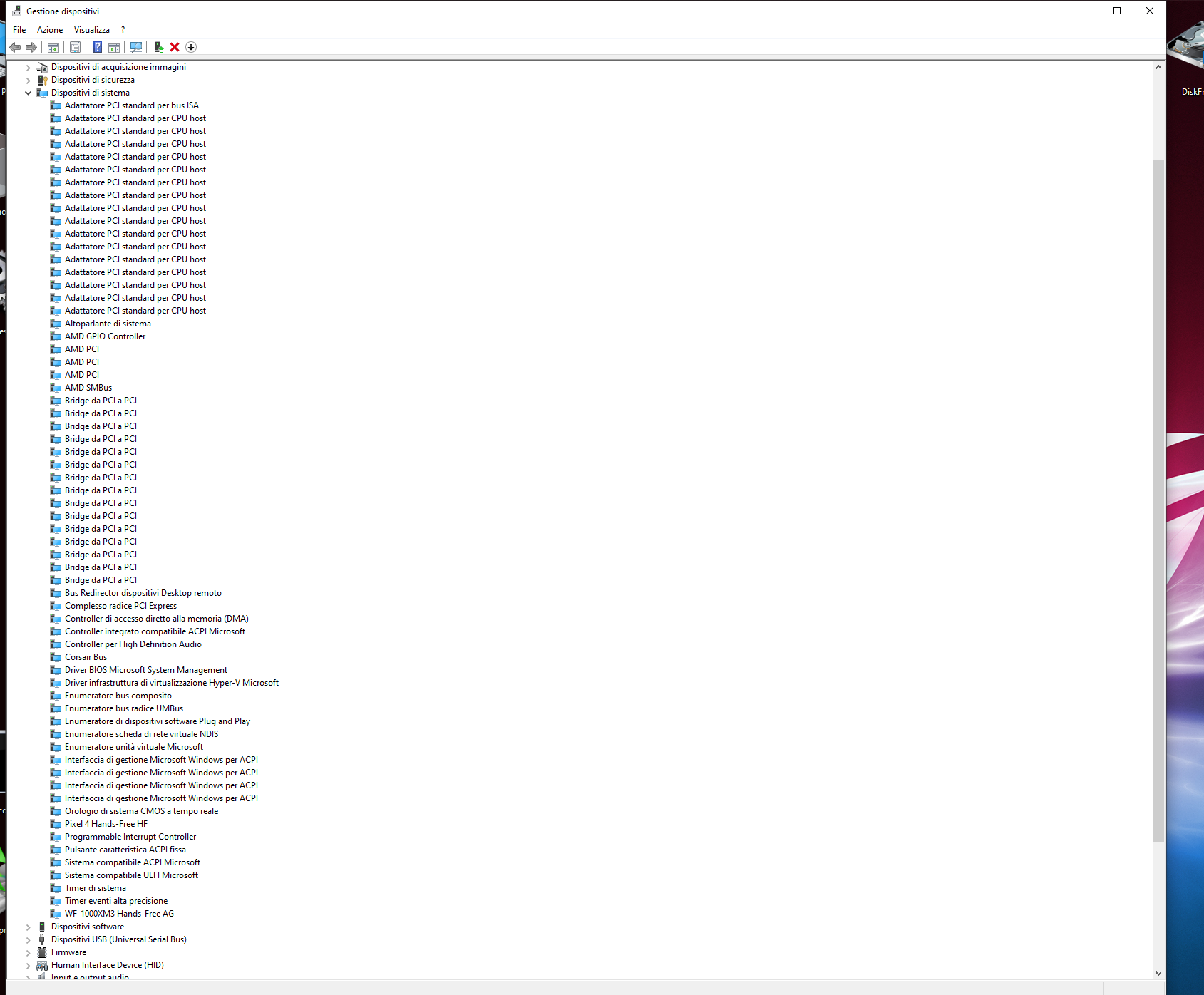Open the ? help menu

click(123, 30)
